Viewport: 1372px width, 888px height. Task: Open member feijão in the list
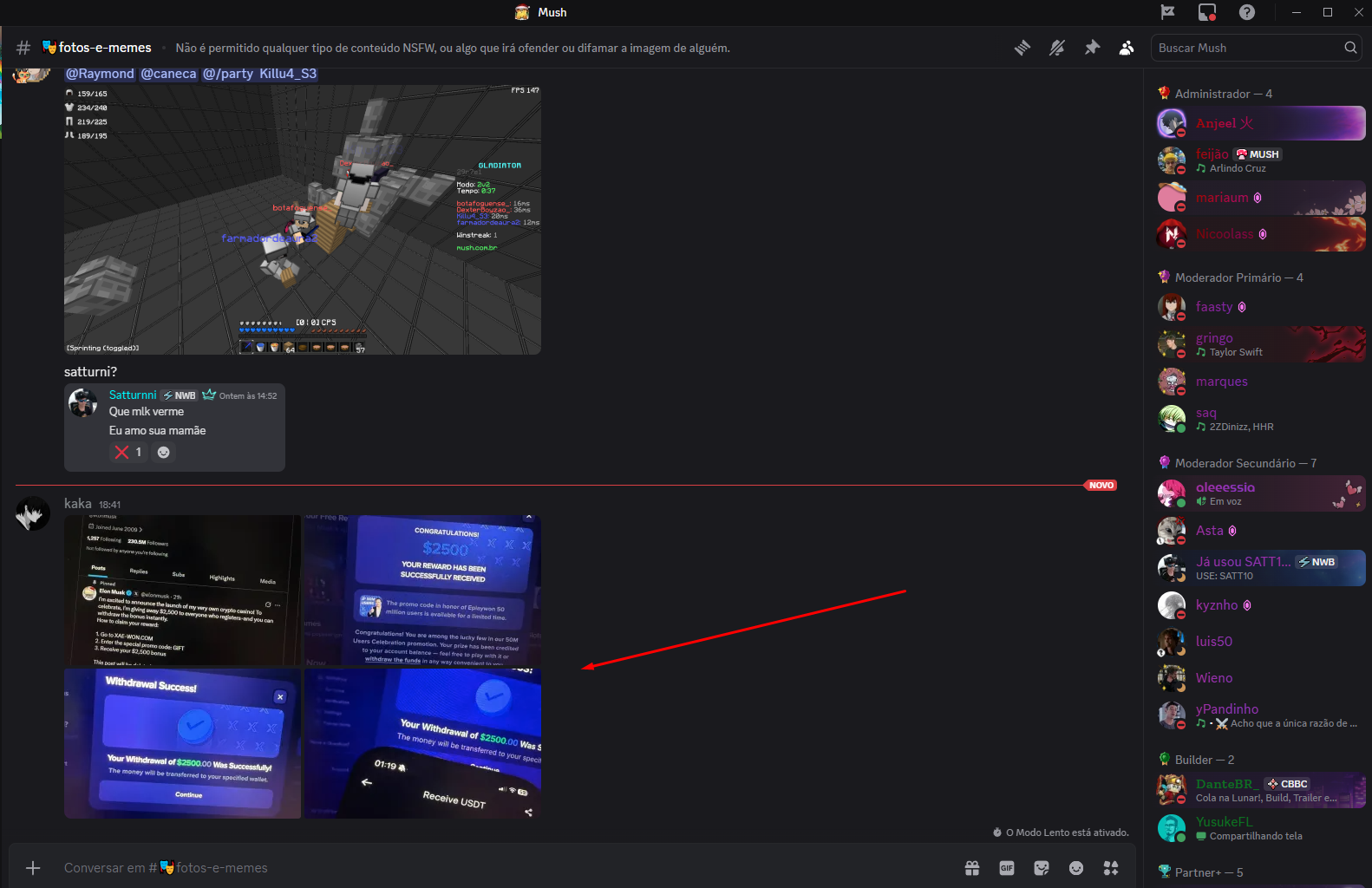coord(1261,160)
